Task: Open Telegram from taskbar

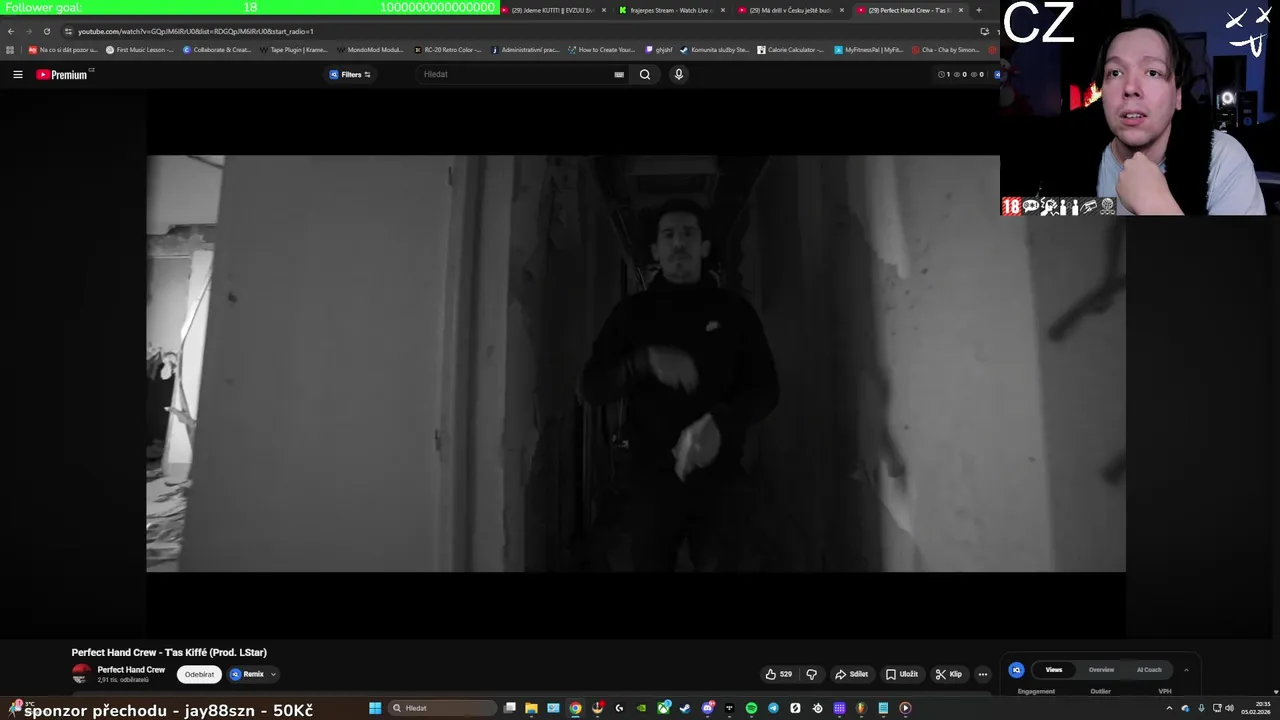Action: (x=773, y=708)
